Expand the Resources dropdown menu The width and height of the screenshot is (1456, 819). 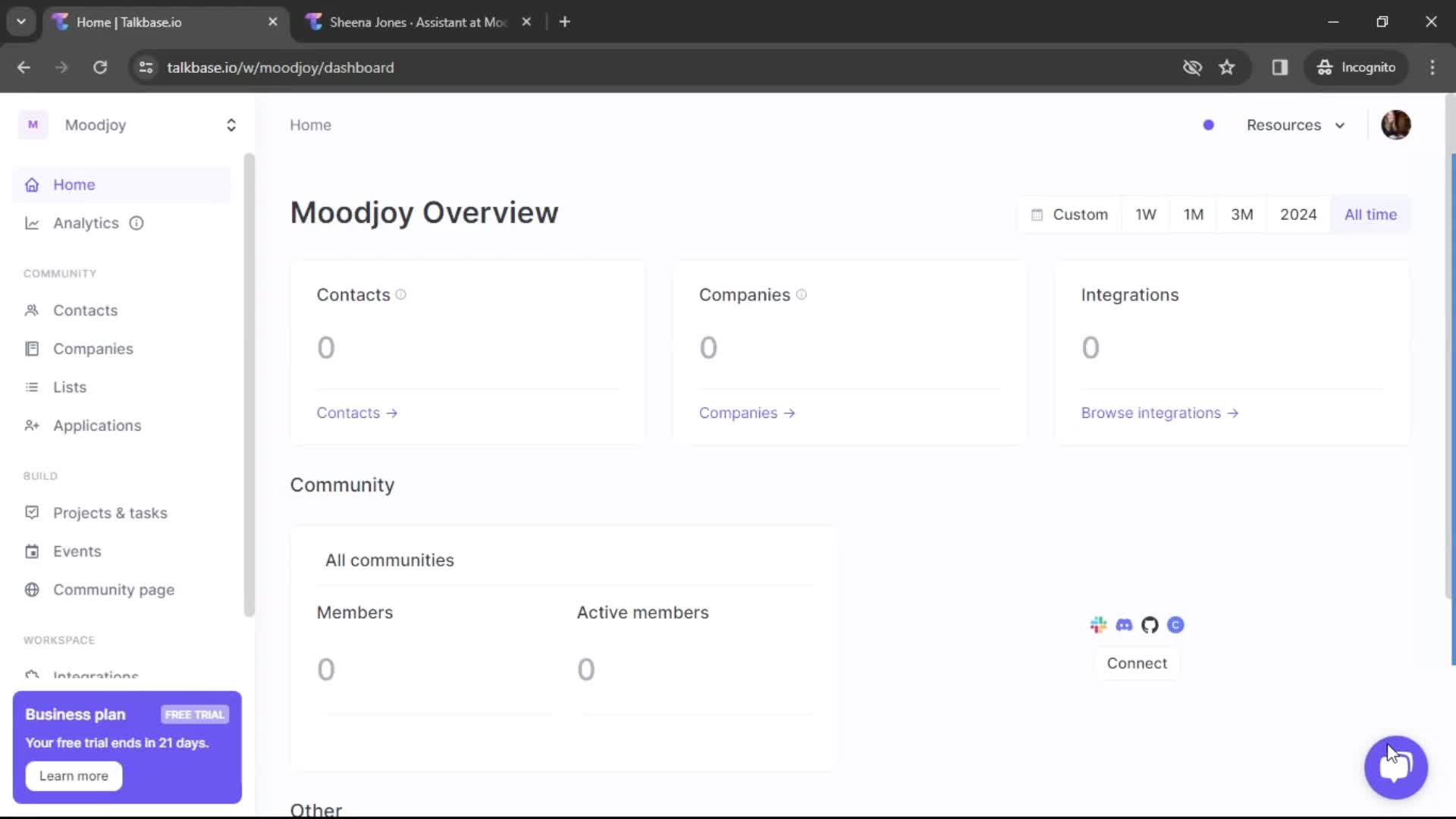click(x=1296, y=124)
